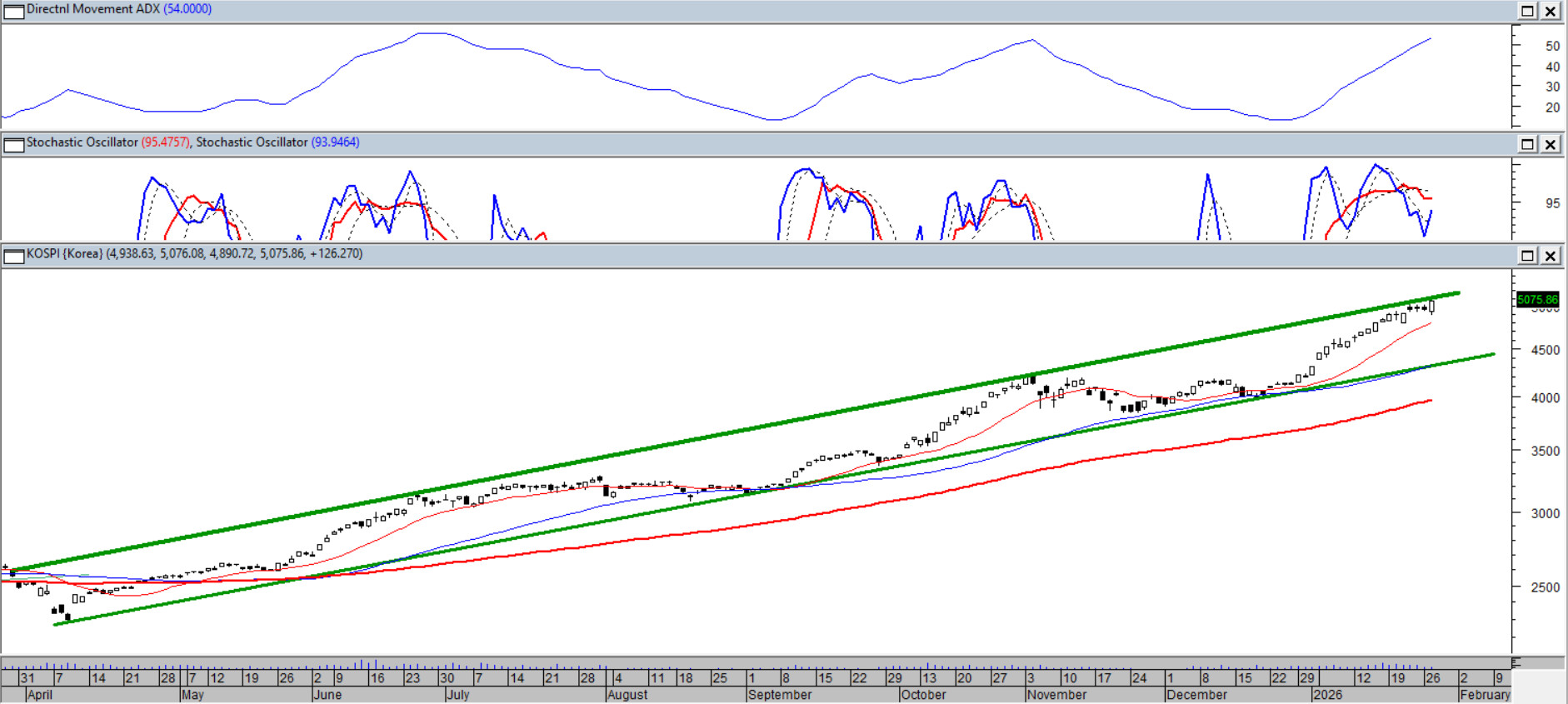Viewport: 1568px width, 704px height.
Task: Close the Directional Movement ADX panel
Action: tap(1550, 11)
